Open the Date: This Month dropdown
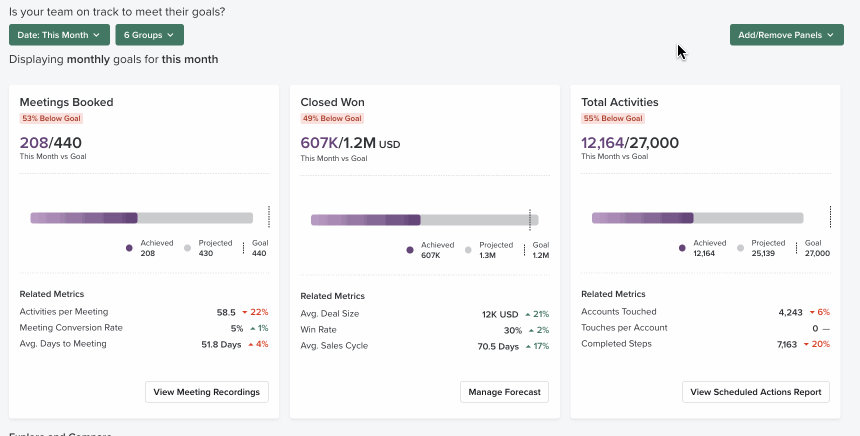This screenshot has width=860, height=436. click(x=59, y=35)
